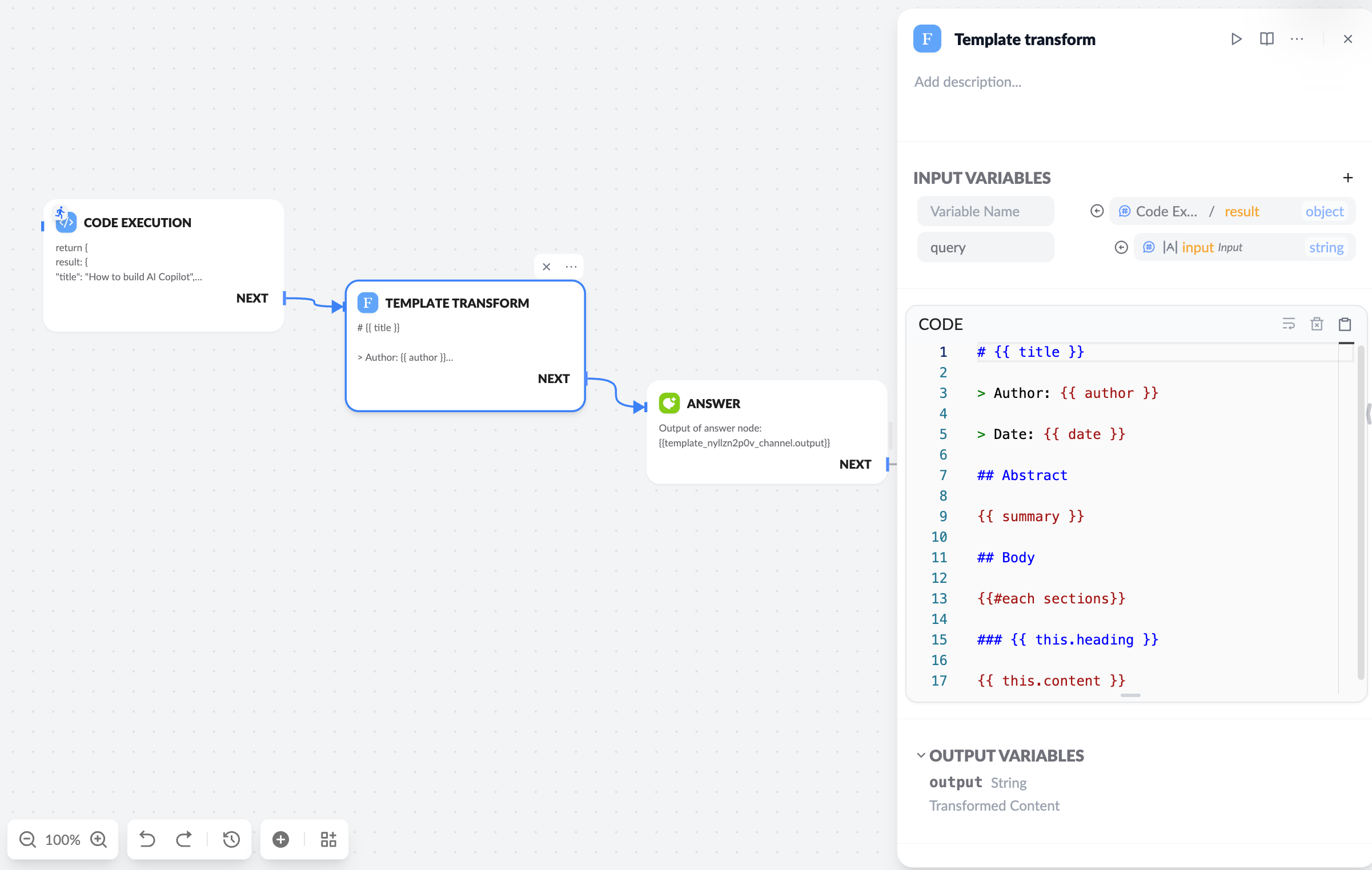Zoom out the canvas
Screen dimensions: 1372x870
[x=27, y=839]
